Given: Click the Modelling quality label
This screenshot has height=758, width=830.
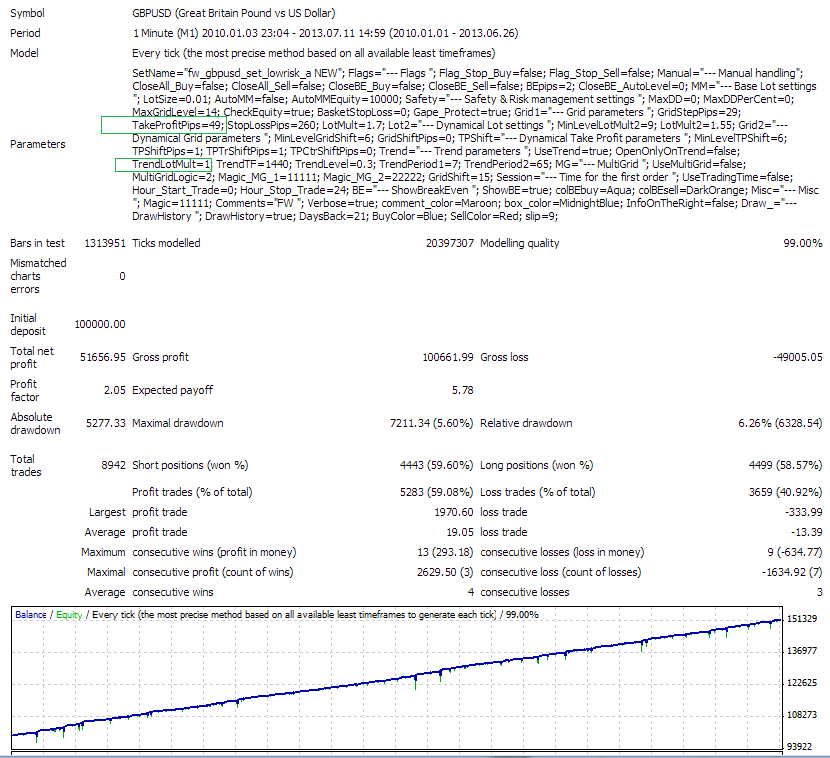Looking at the screenshot, I should point(519,243).
